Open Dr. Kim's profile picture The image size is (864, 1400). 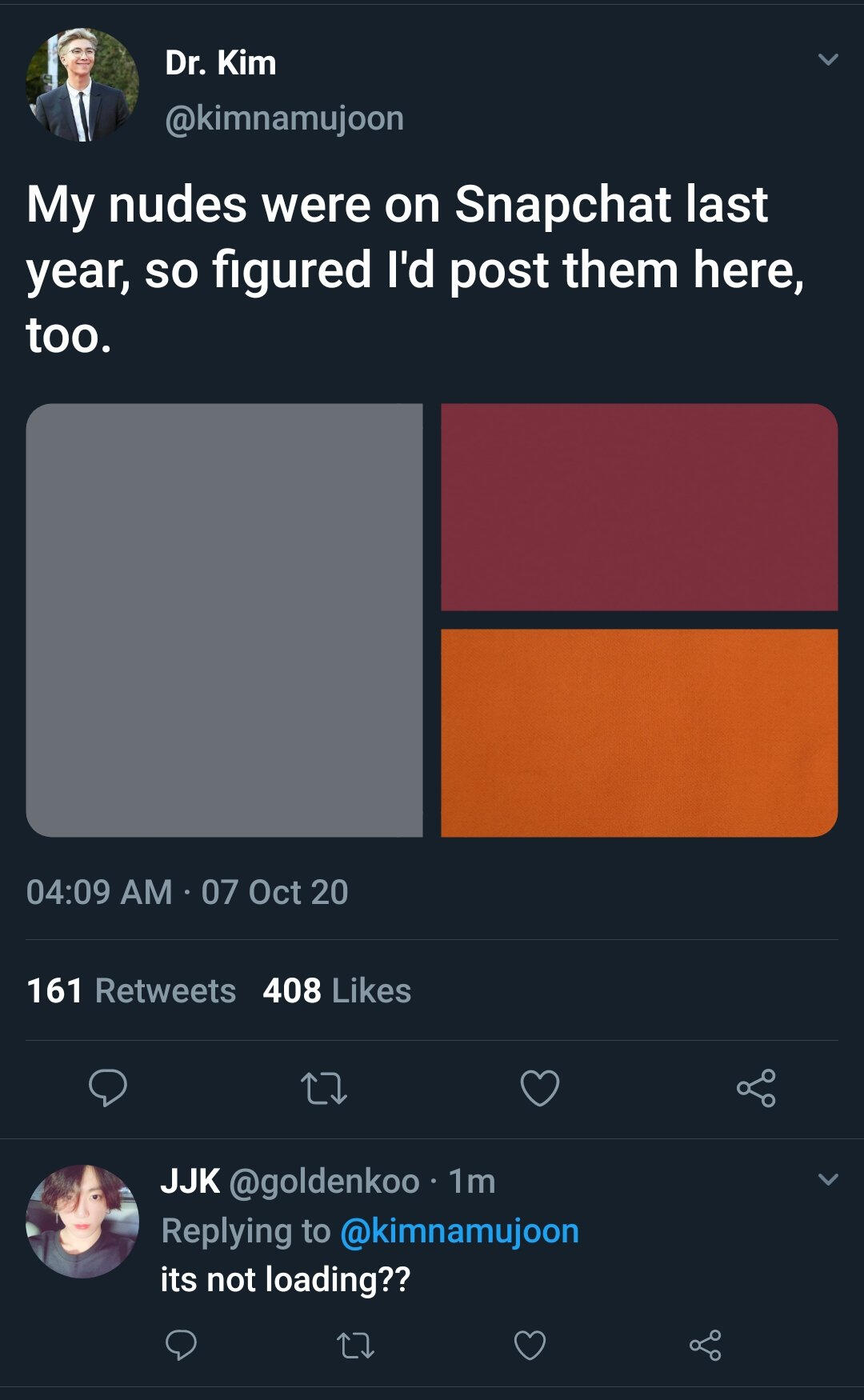click(x=82, y=85)
